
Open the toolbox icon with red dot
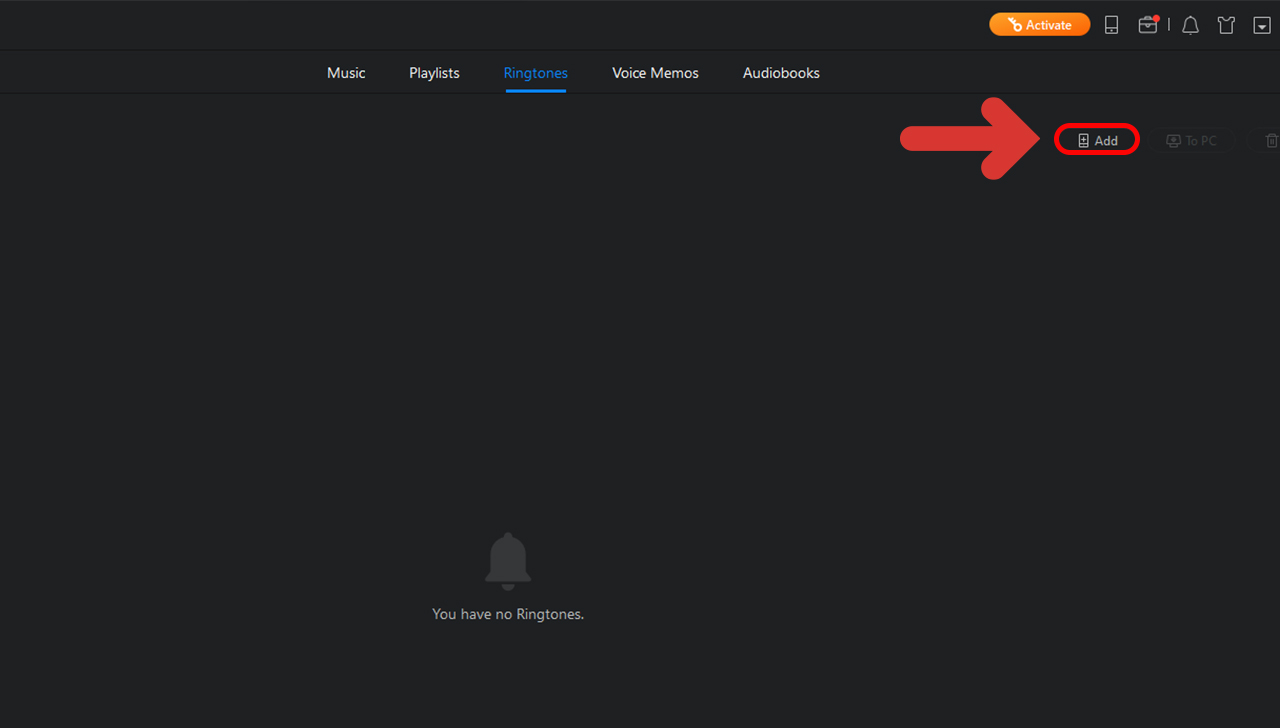(1148, 25)
